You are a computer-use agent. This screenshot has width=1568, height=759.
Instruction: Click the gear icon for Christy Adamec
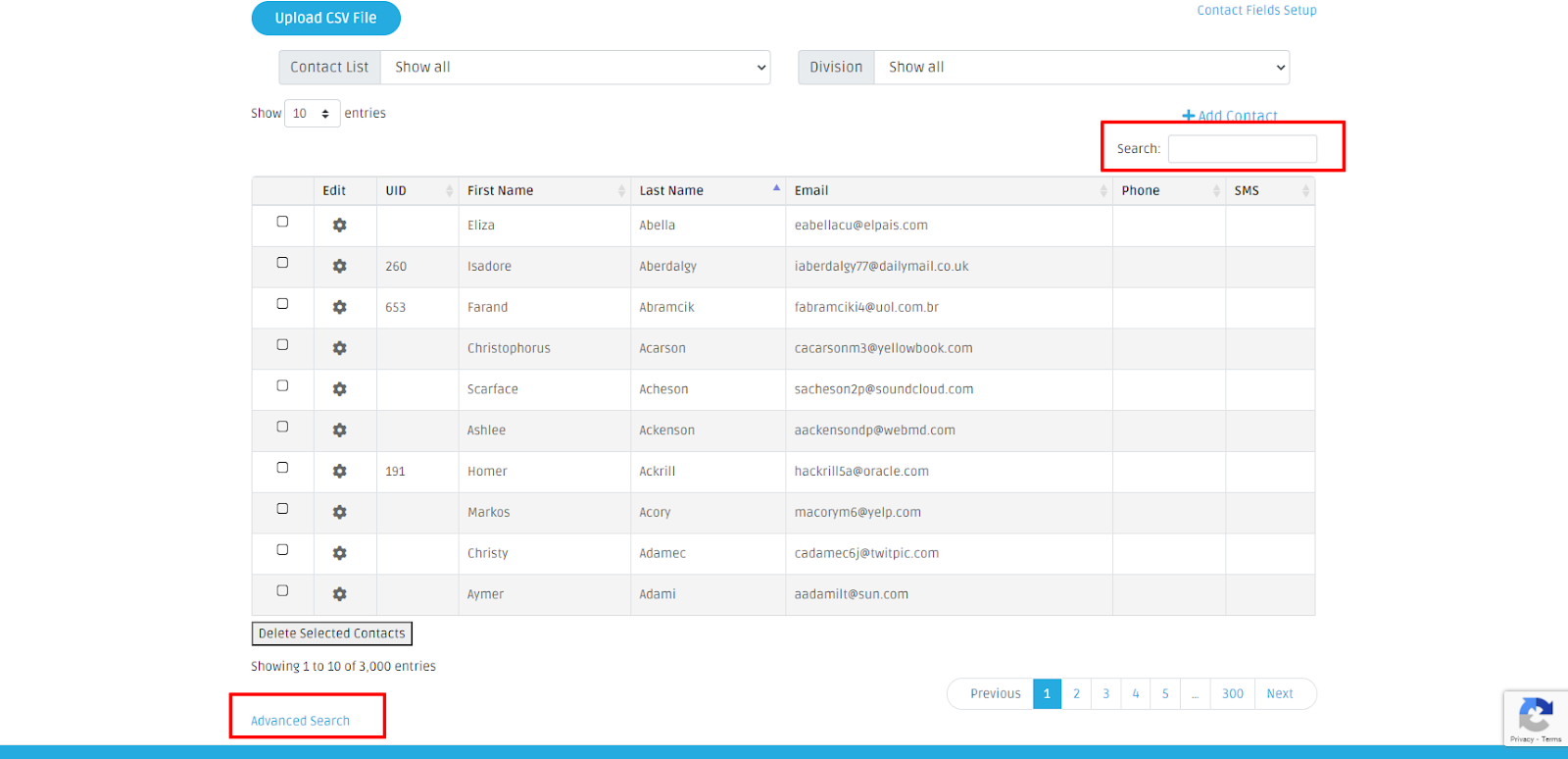point(339,553)
